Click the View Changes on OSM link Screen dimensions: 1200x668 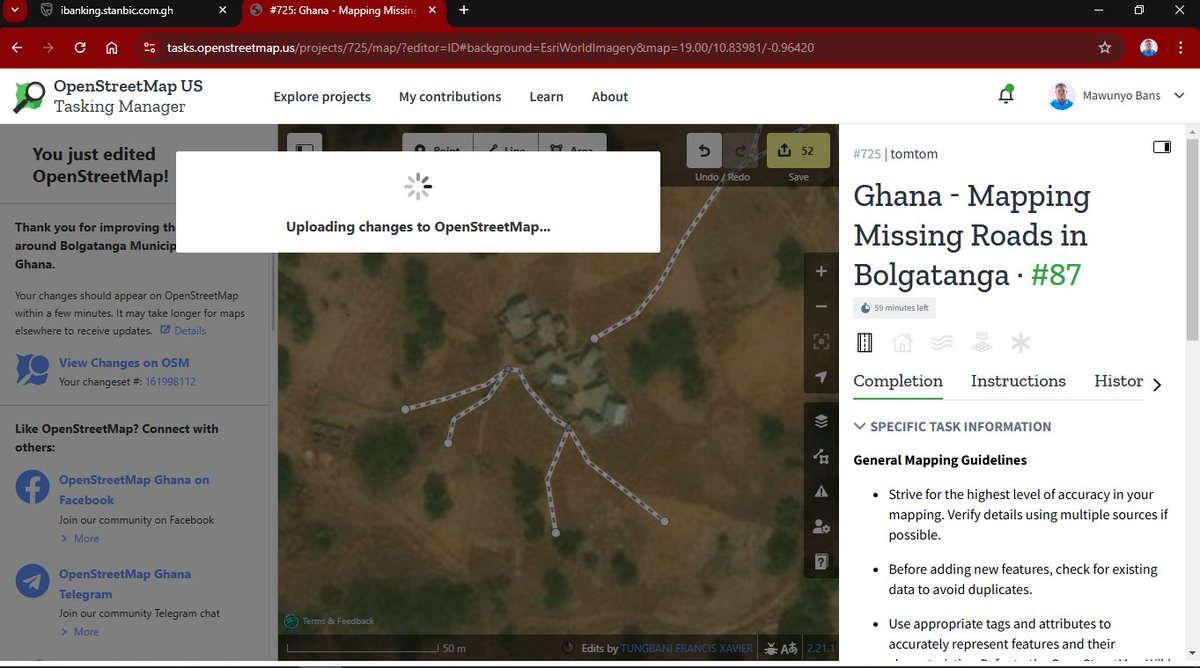coord(124,363)
